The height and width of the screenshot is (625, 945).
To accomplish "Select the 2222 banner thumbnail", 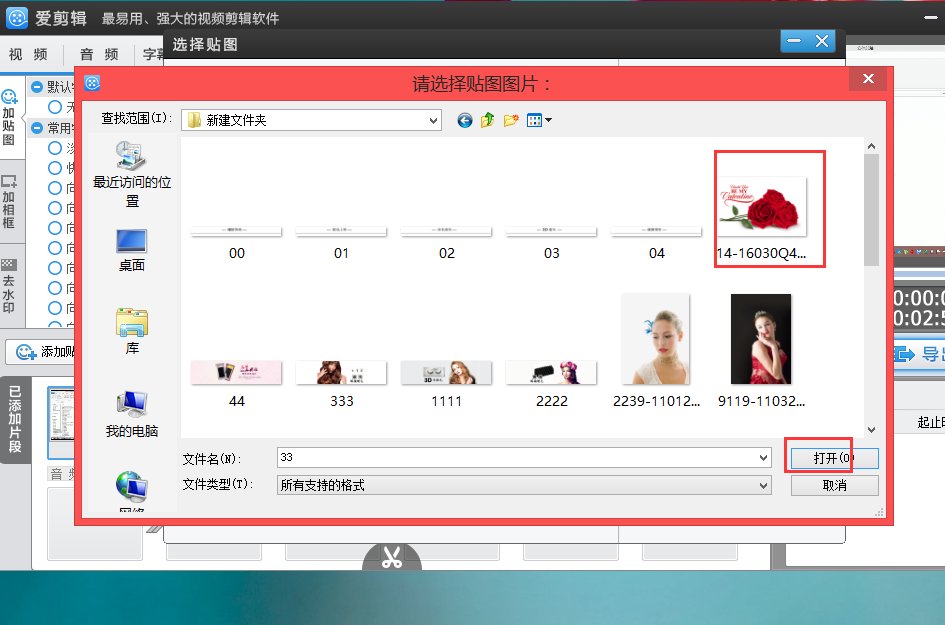I will (551, 374).
